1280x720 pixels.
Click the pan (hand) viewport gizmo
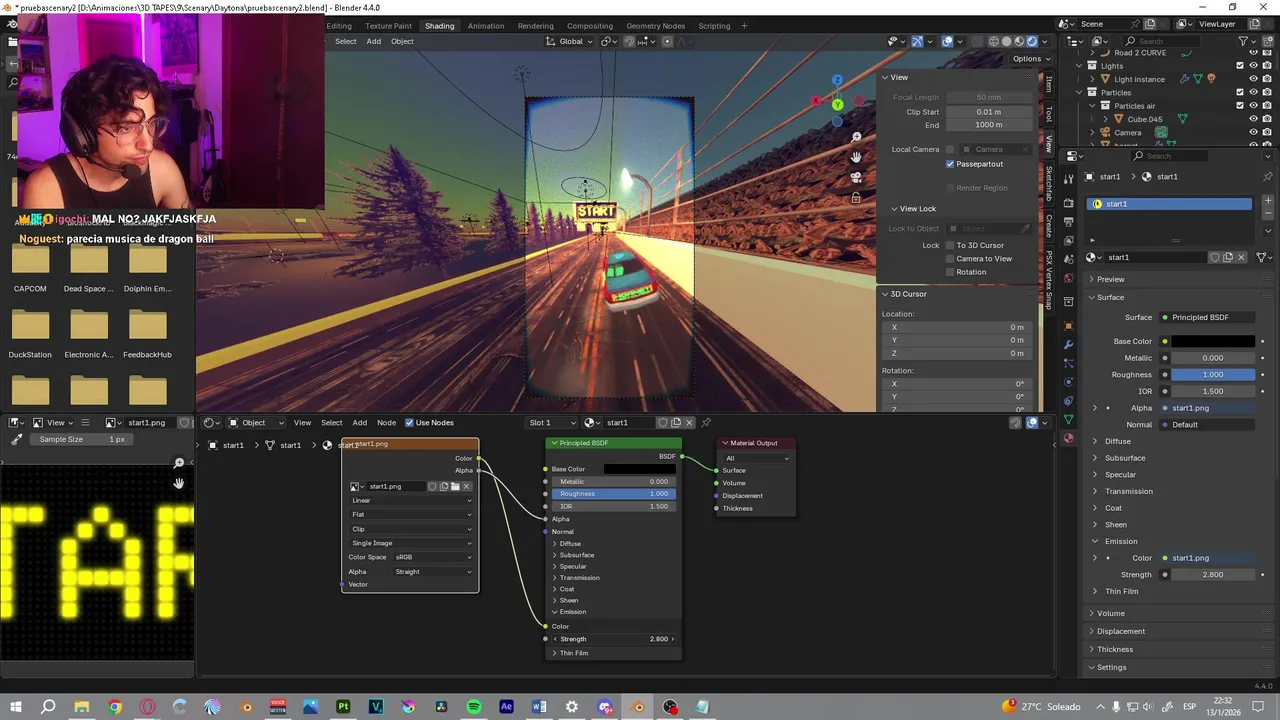click(x=856, y=157)
